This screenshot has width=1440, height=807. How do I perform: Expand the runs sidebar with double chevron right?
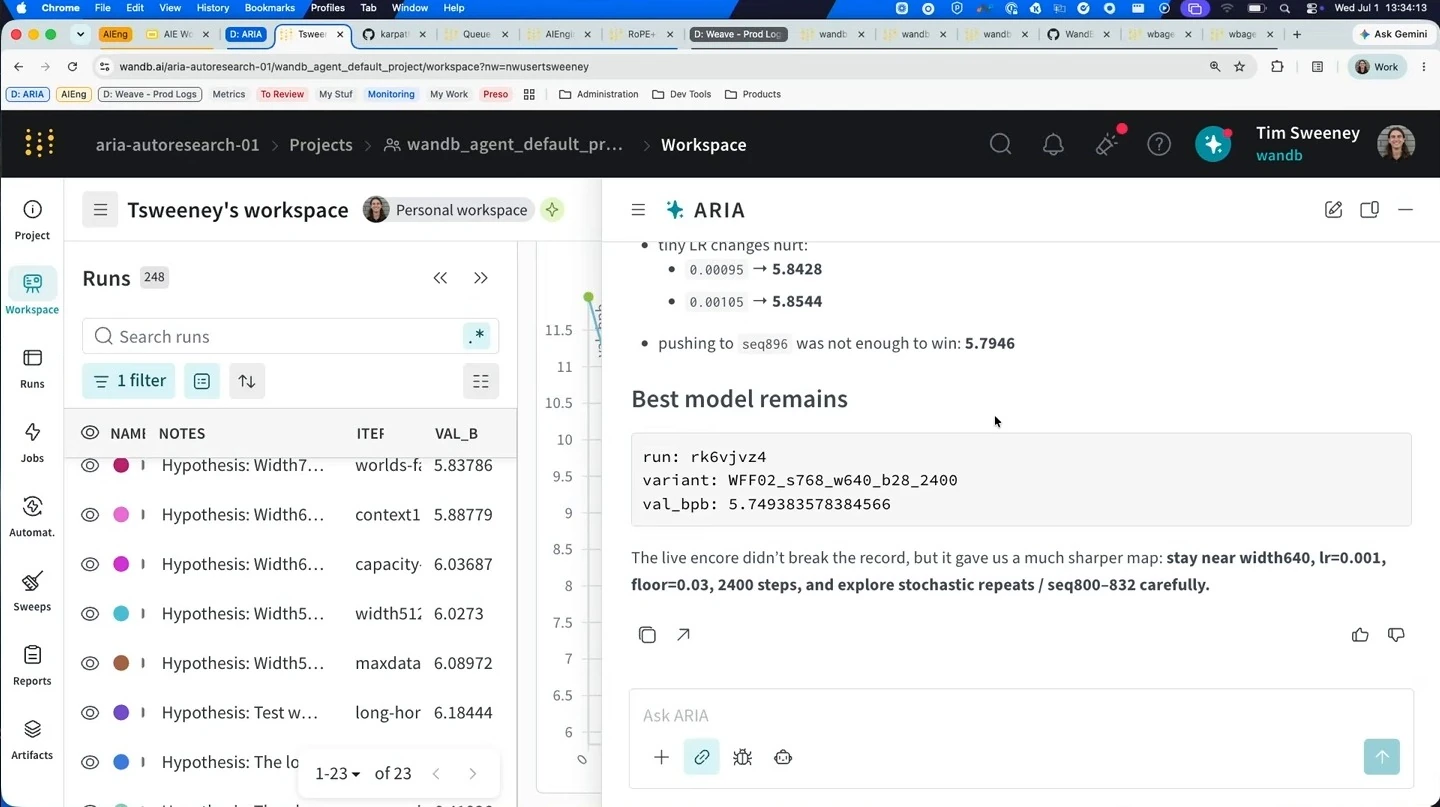pyautogui.click(x=481, y=278)
